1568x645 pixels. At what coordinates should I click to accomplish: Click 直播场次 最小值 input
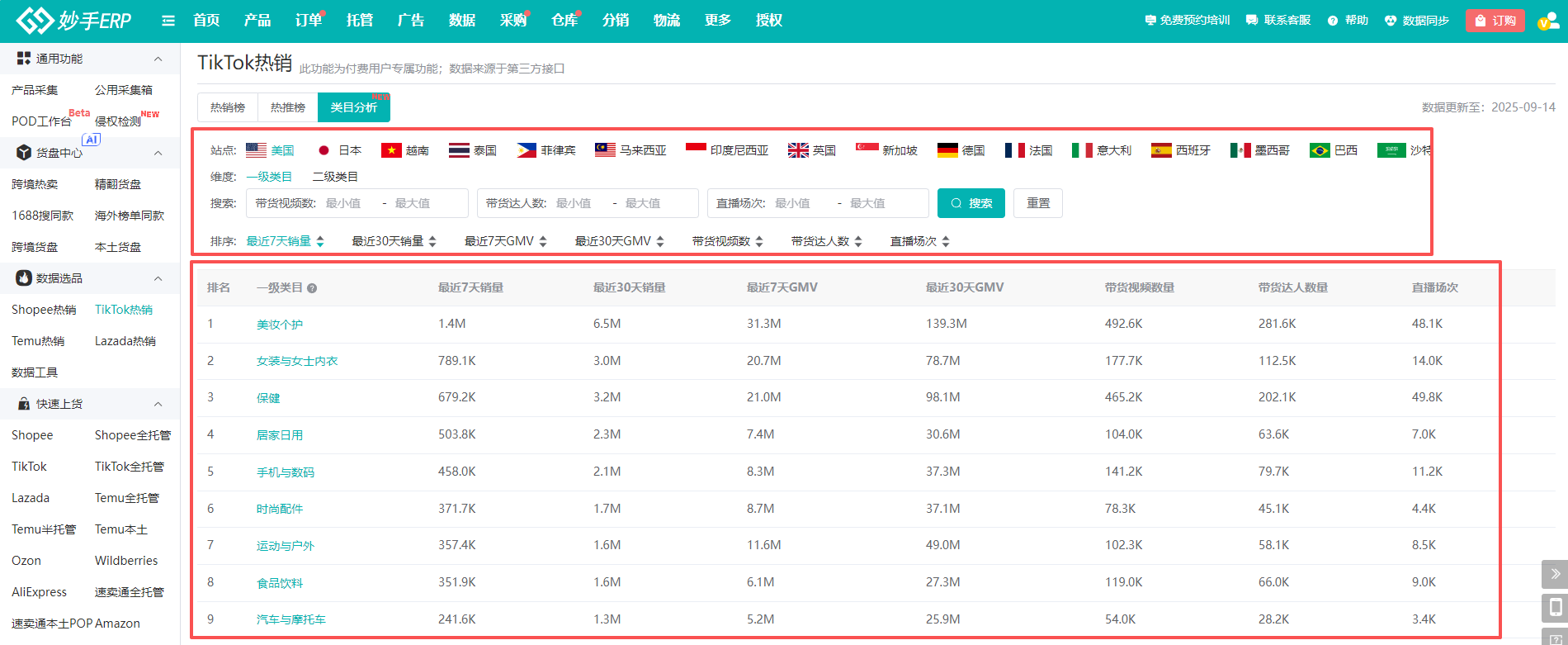pyautogui.click(x=799, y=203)
